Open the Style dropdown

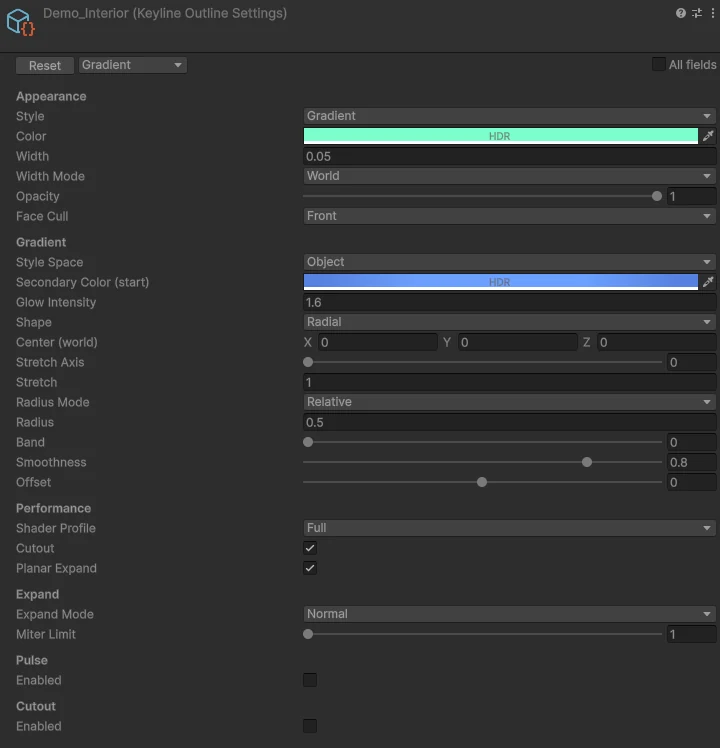pyautogui.click(x=510, y=116)
